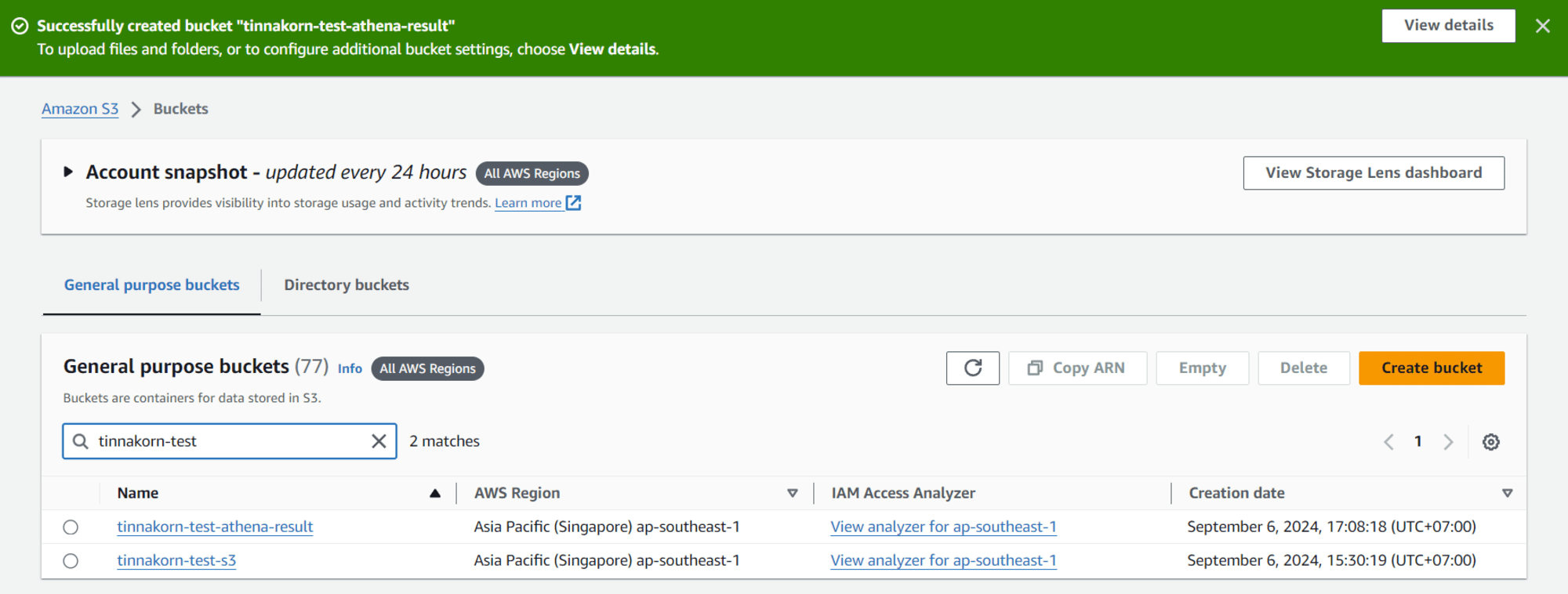Click the green success checkmark icon
This screenshot has height=594, width=1568.
click(x=20, y=26)
